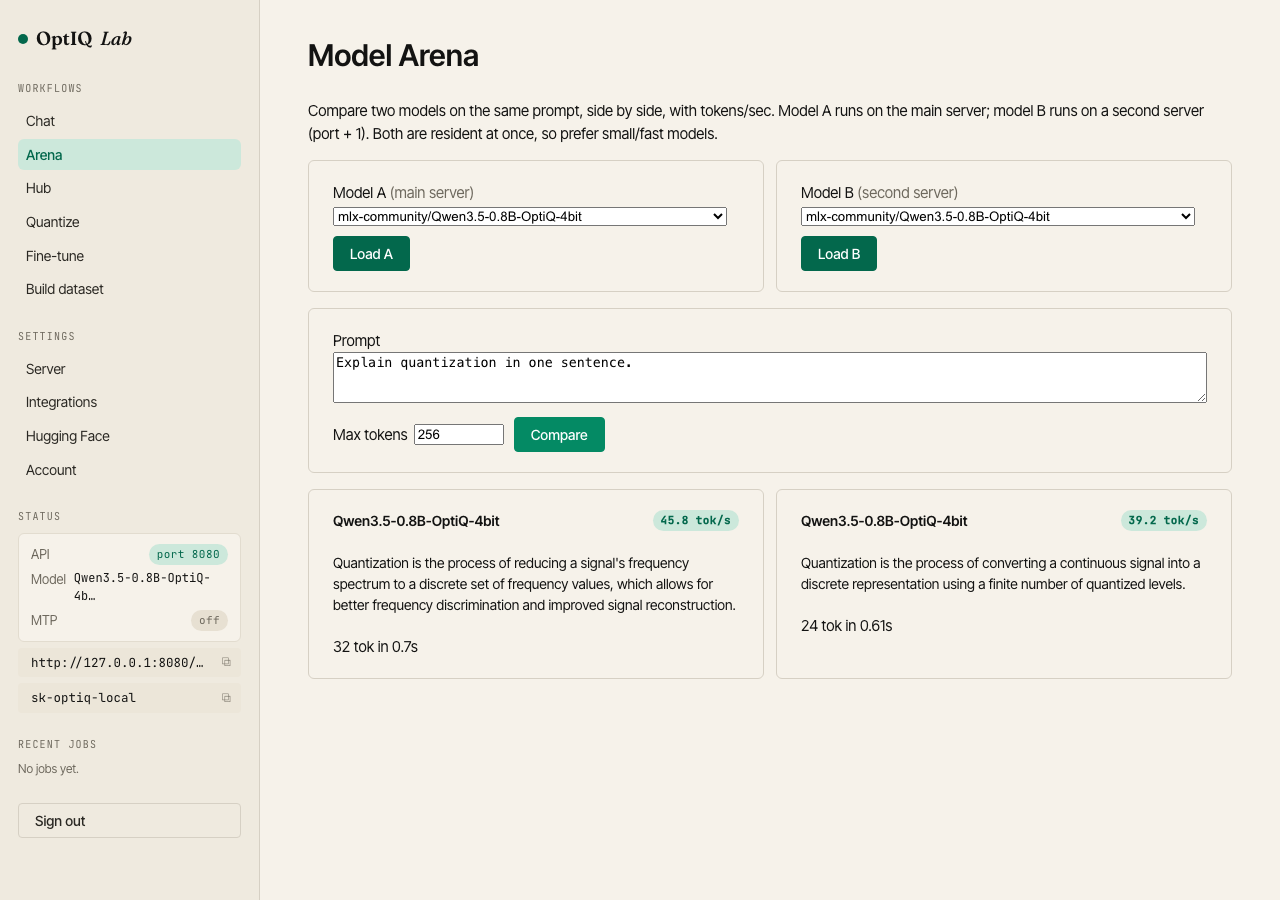
Task: Load model B
Action: pos(839,254)
